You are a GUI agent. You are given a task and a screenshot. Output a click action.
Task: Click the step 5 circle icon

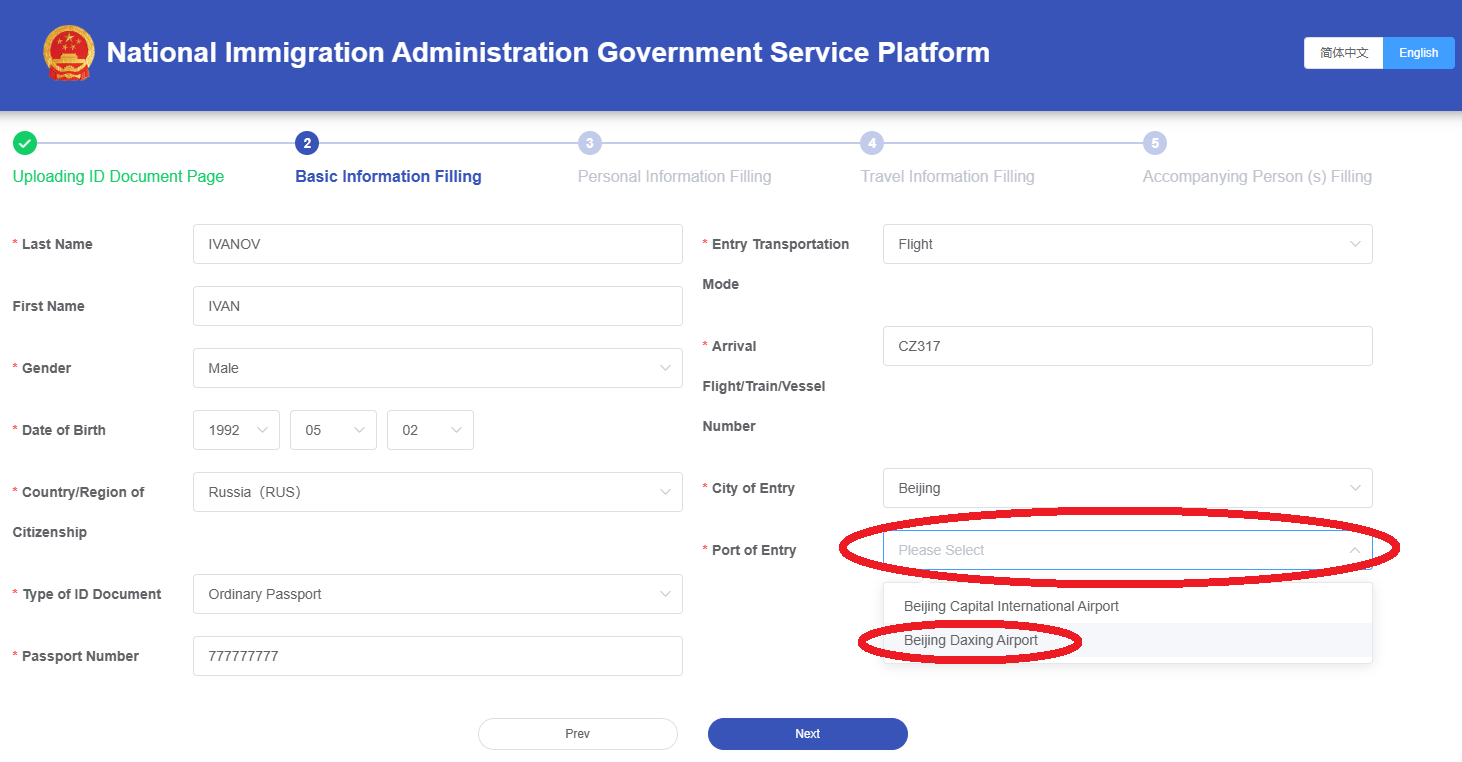1155,143
